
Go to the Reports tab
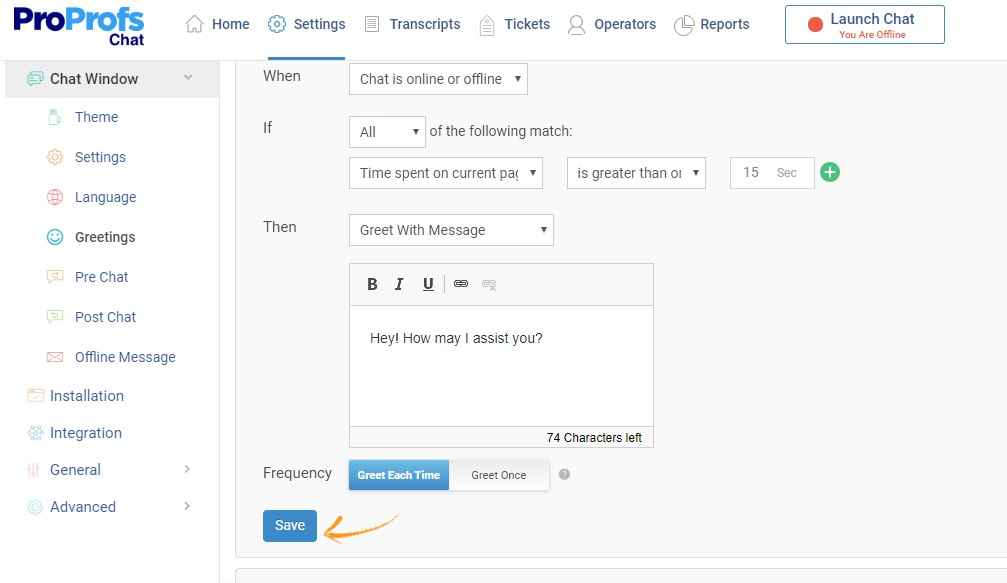(712, 24)
